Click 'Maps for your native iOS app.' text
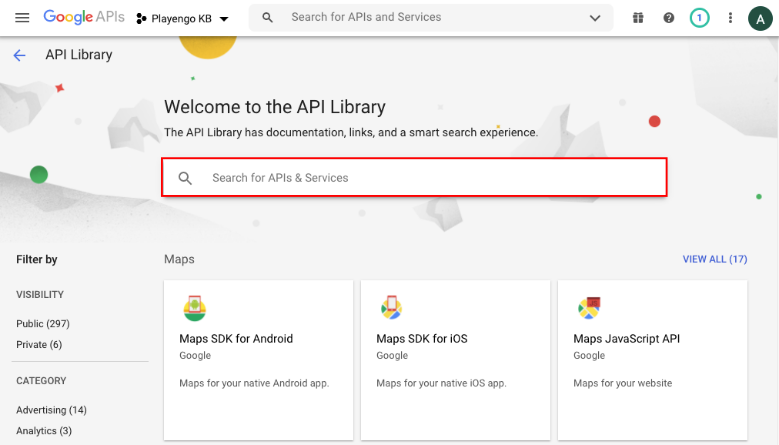Image resolution: width=779 pixels, height=445 pixels. (441, 383)
